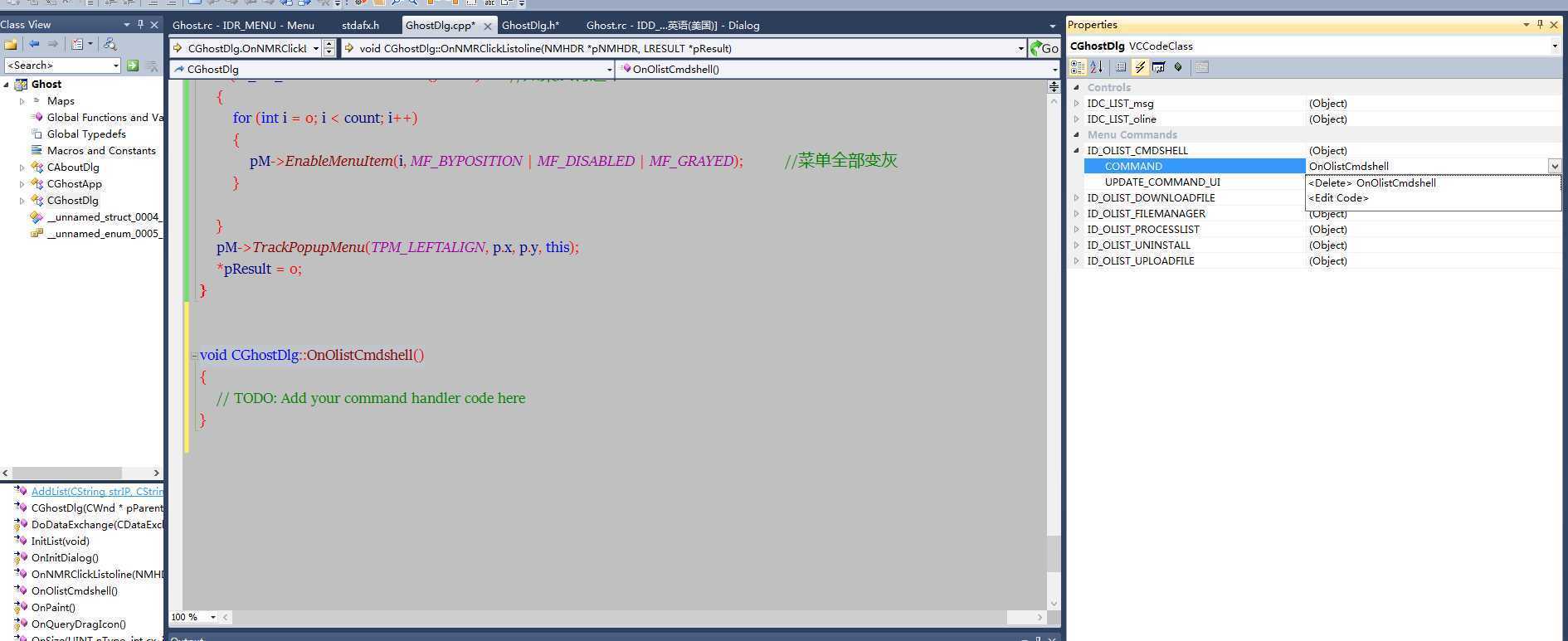Click the Property Pages icon
Image resolution: width=1568 pixels, height=641 pixels.
tap(1201, 67)
